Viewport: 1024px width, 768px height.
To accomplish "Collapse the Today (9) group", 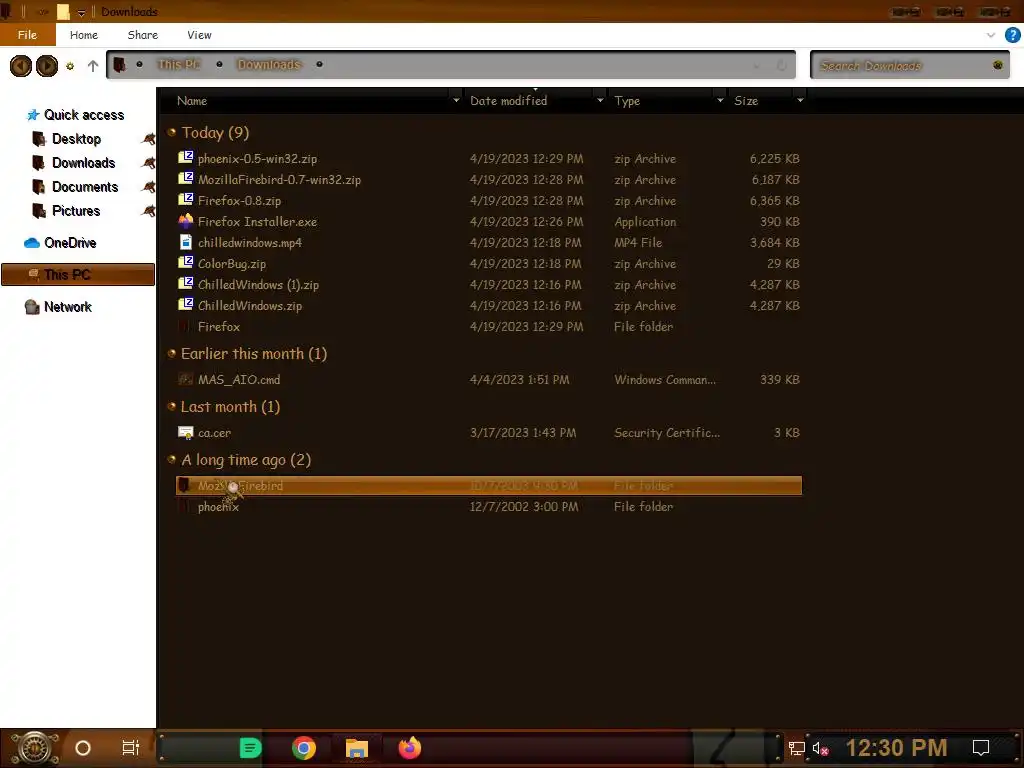I will [172, 133].
